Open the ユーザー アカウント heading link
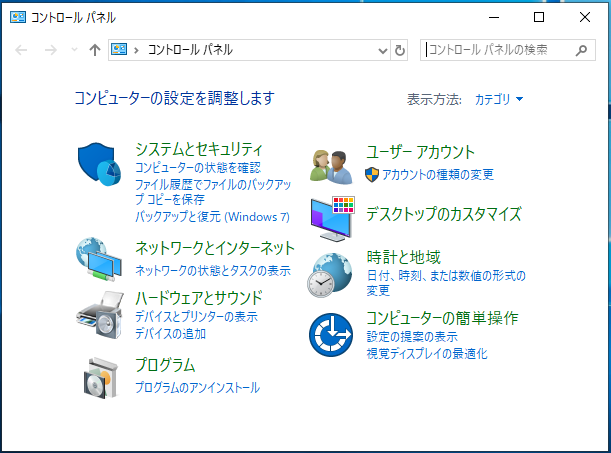Screen dimensions: 611x453 click(x=420, y=152)
